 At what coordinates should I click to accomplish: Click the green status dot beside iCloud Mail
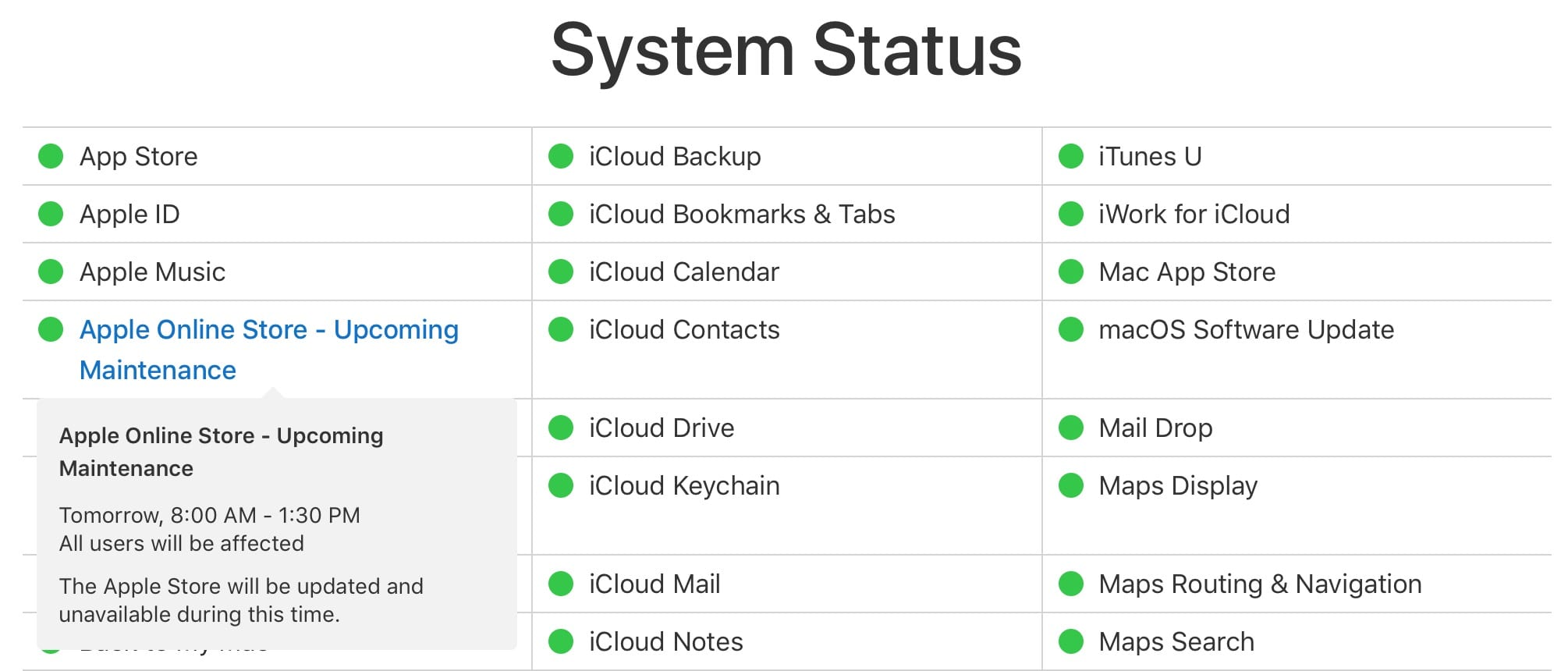point(561,584)
